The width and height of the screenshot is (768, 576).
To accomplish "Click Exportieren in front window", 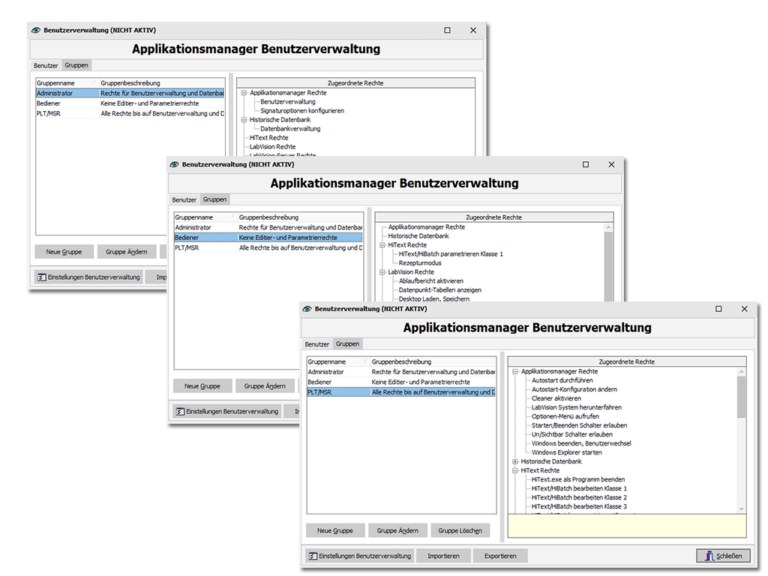I will pyautogui.click(x=500, y=556).
